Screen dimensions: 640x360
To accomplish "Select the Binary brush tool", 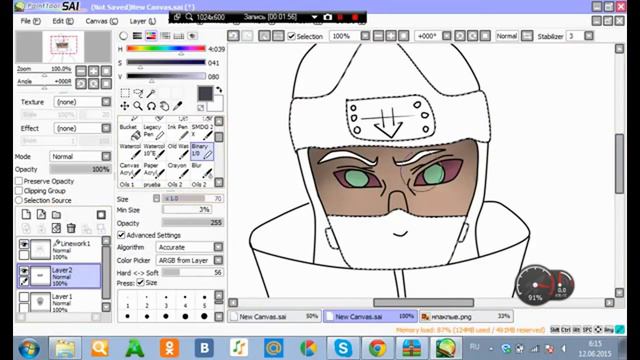I will coord(202,151).
